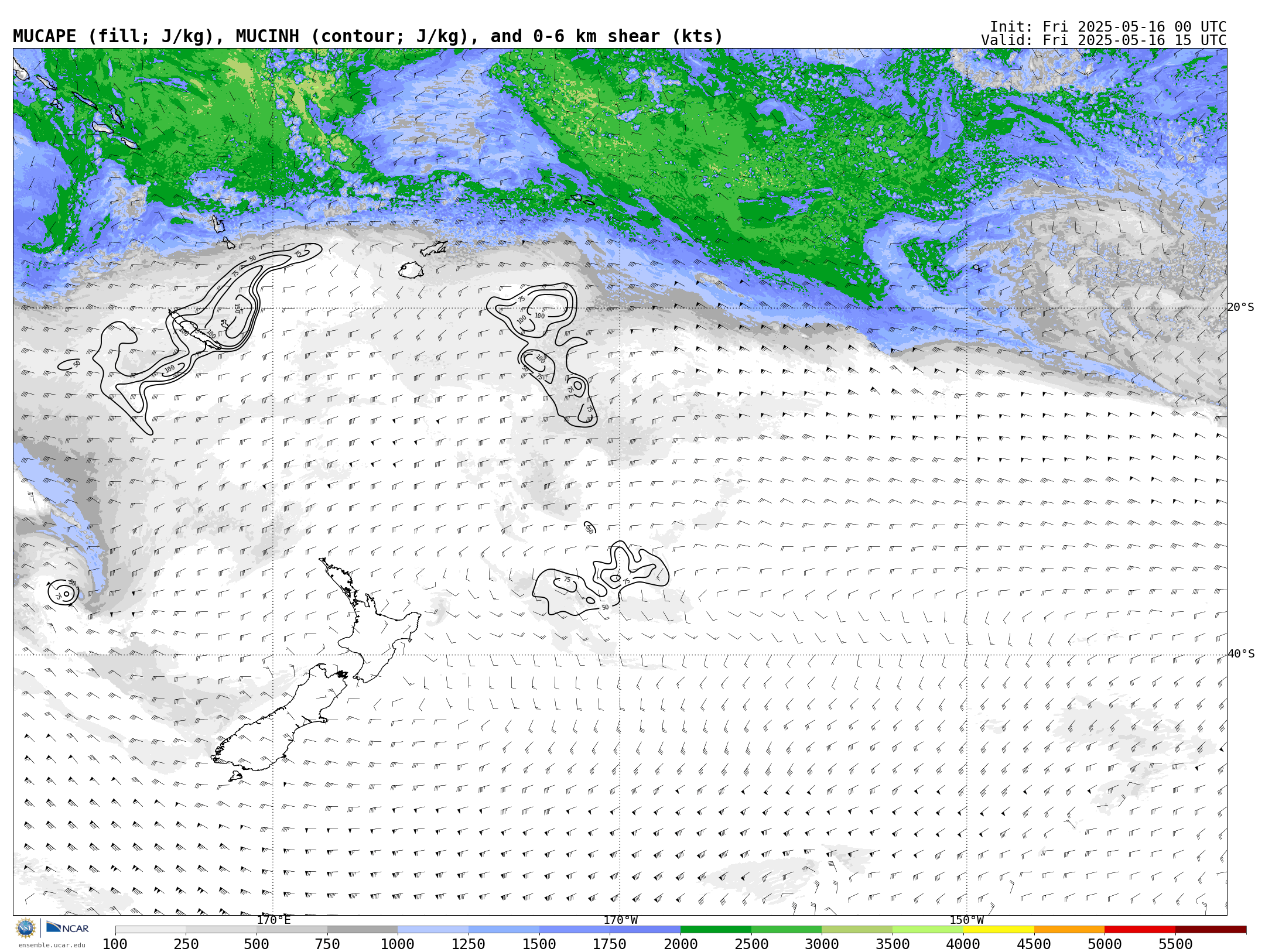
Task: Select the pale blue 1000-1250 colorbar segment
Action: [x=433, y=930]
